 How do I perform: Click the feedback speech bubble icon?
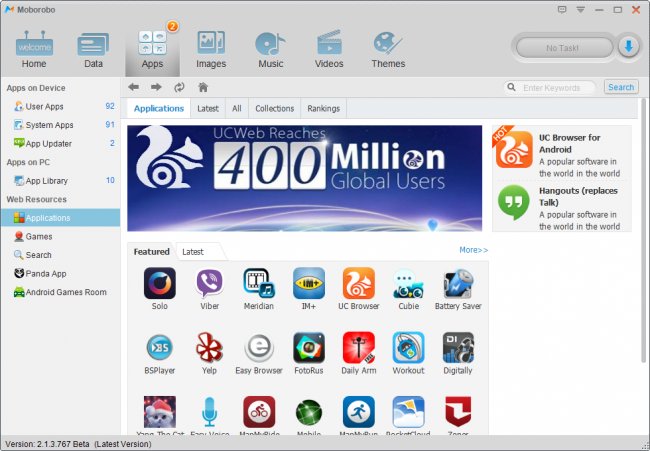pyautogui.click(x=562, y=10)
